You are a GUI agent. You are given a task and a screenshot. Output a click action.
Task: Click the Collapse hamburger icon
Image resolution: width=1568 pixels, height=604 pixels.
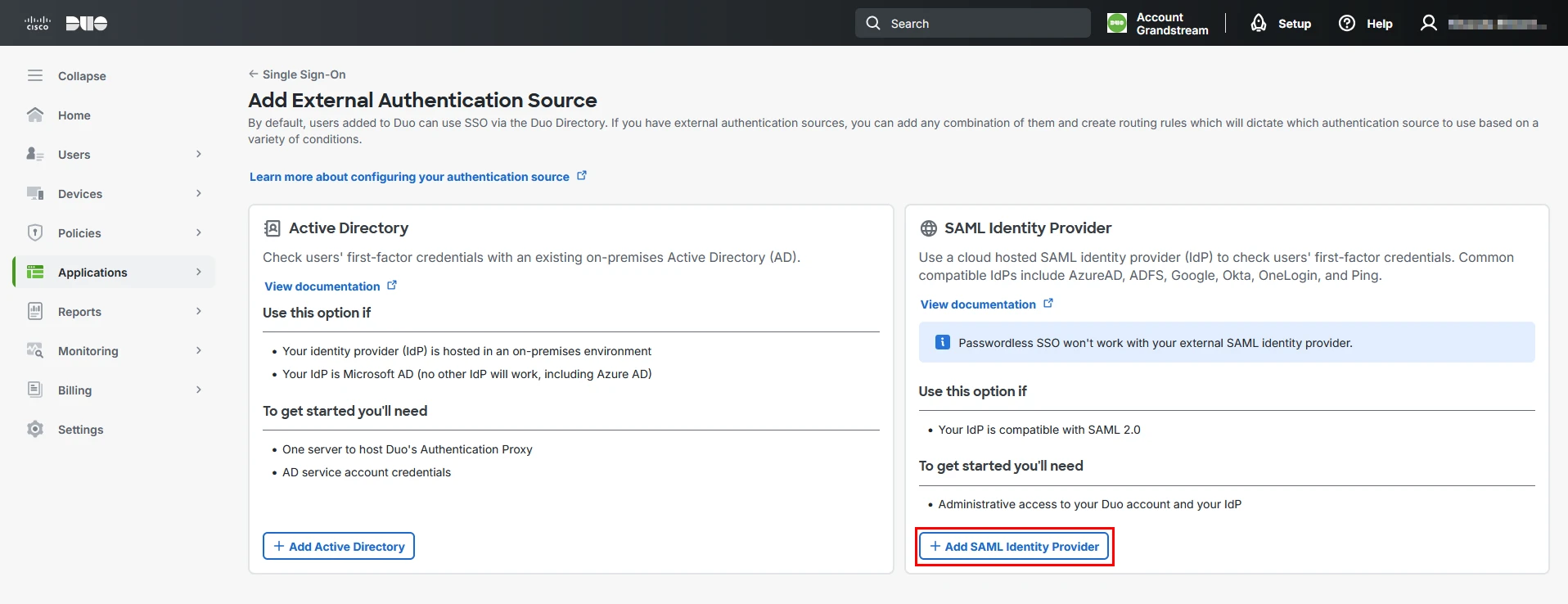pos(35,75)
